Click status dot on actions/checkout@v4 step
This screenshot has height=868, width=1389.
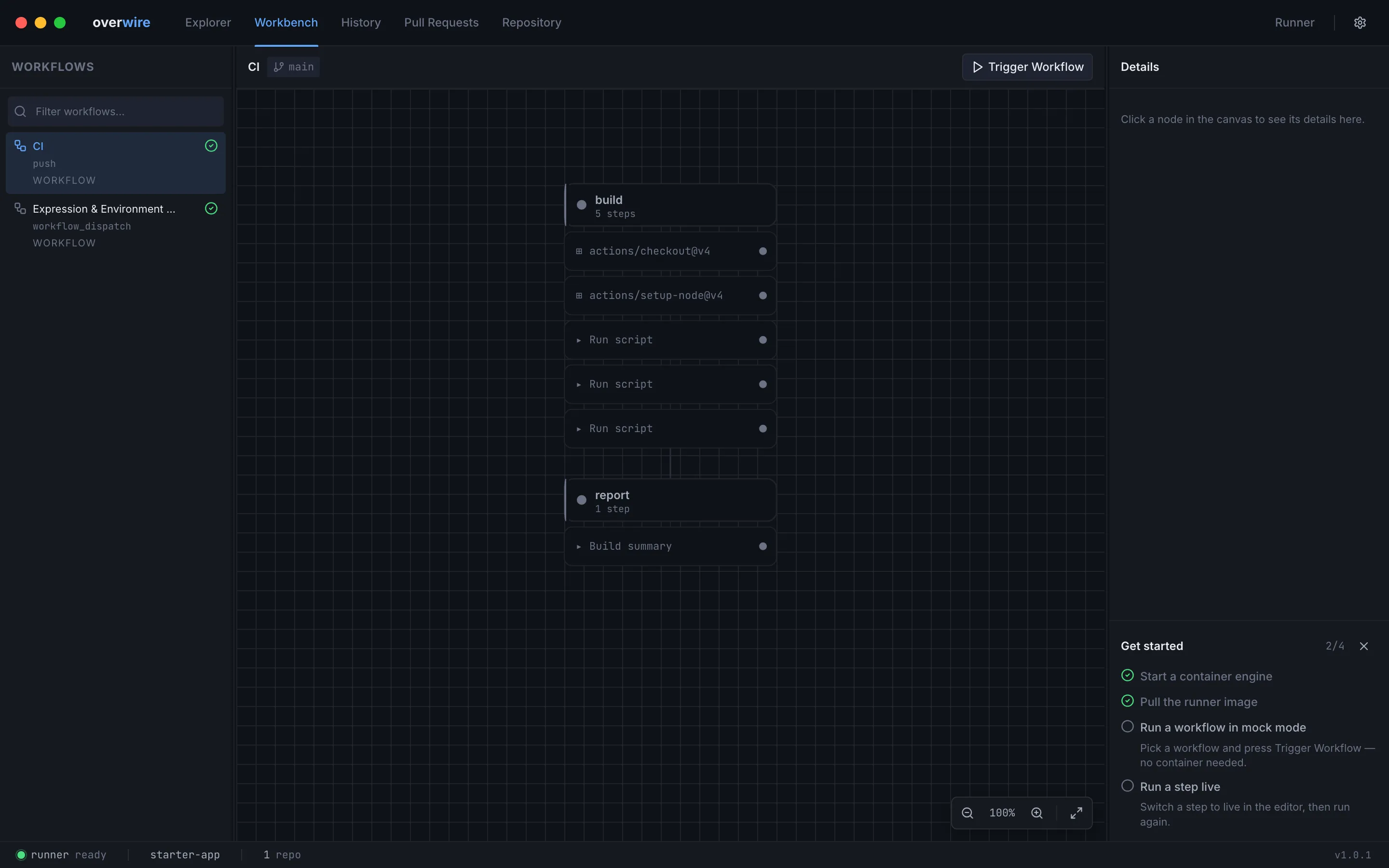(x=763, y=251)
